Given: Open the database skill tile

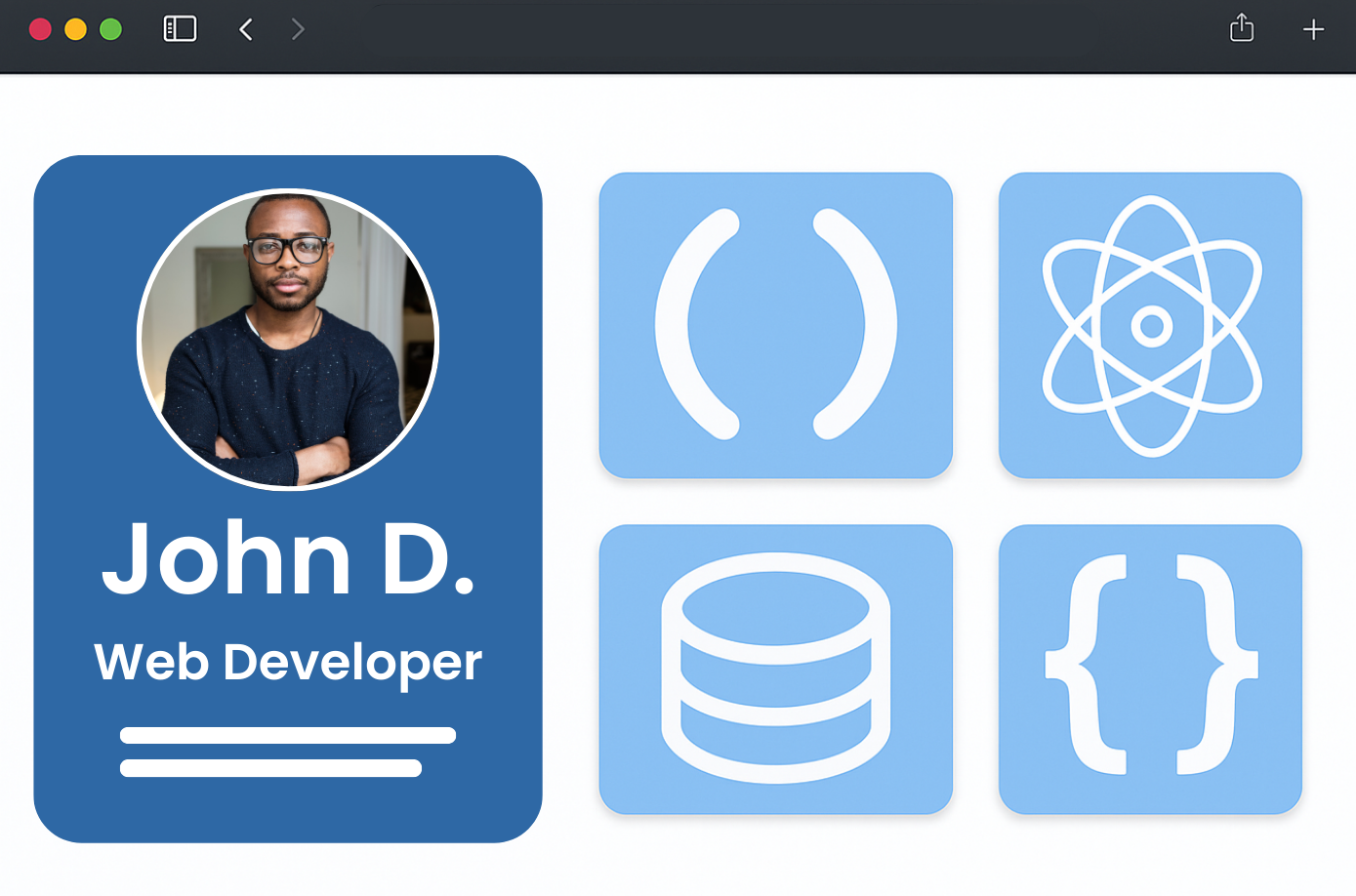Looking at the screenshot, I should [776, 668].
